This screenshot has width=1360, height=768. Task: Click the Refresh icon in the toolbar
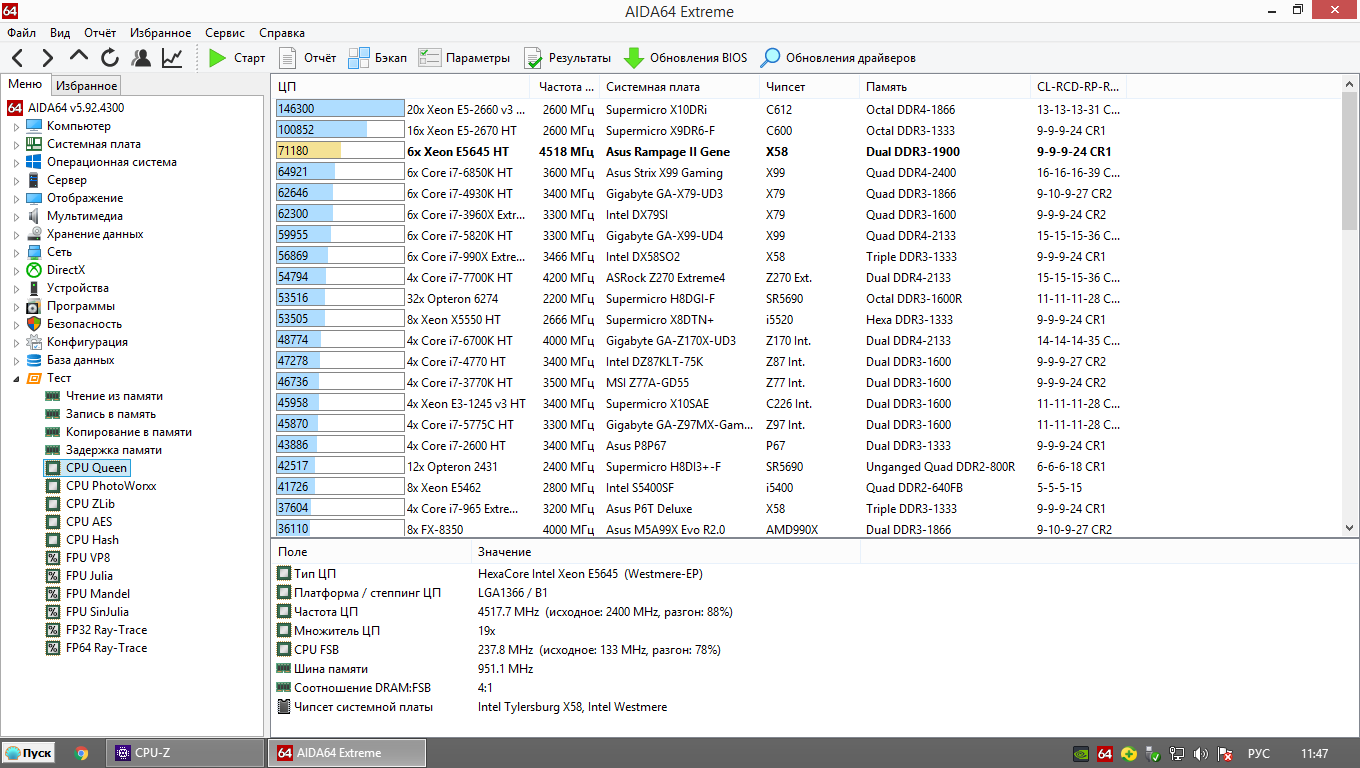point(110,58)
